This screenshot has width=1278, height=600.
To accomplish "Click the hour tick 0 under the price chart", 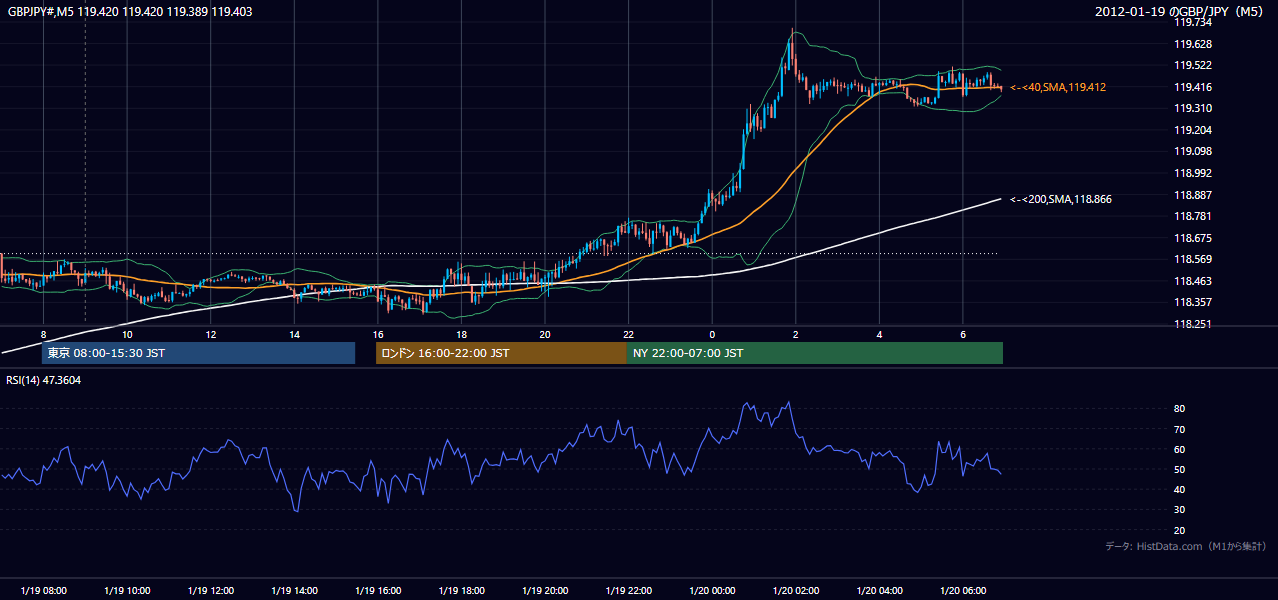I will (712, 334).
